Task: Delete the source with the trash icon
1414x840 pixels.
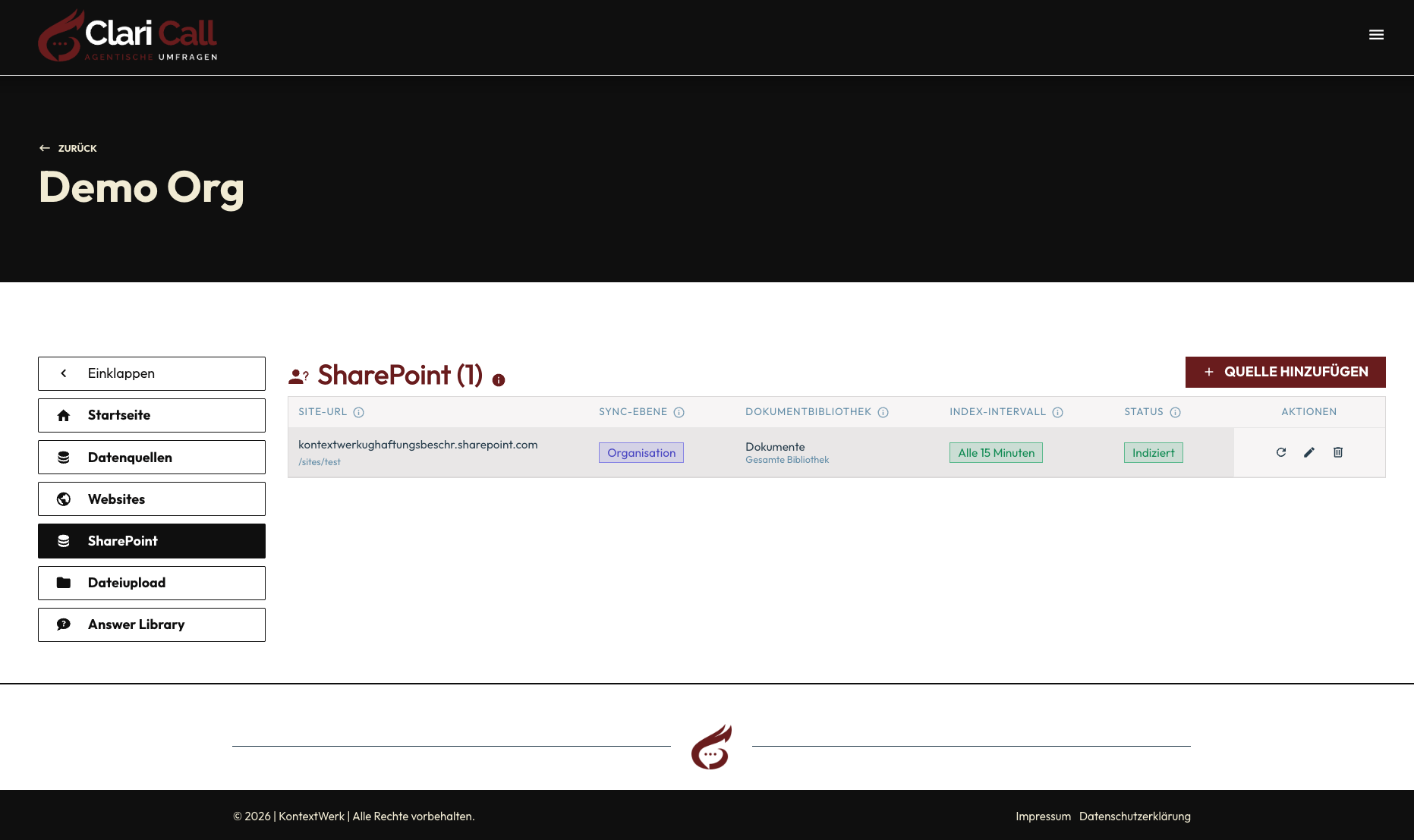Action: (x=1338, y=452)
